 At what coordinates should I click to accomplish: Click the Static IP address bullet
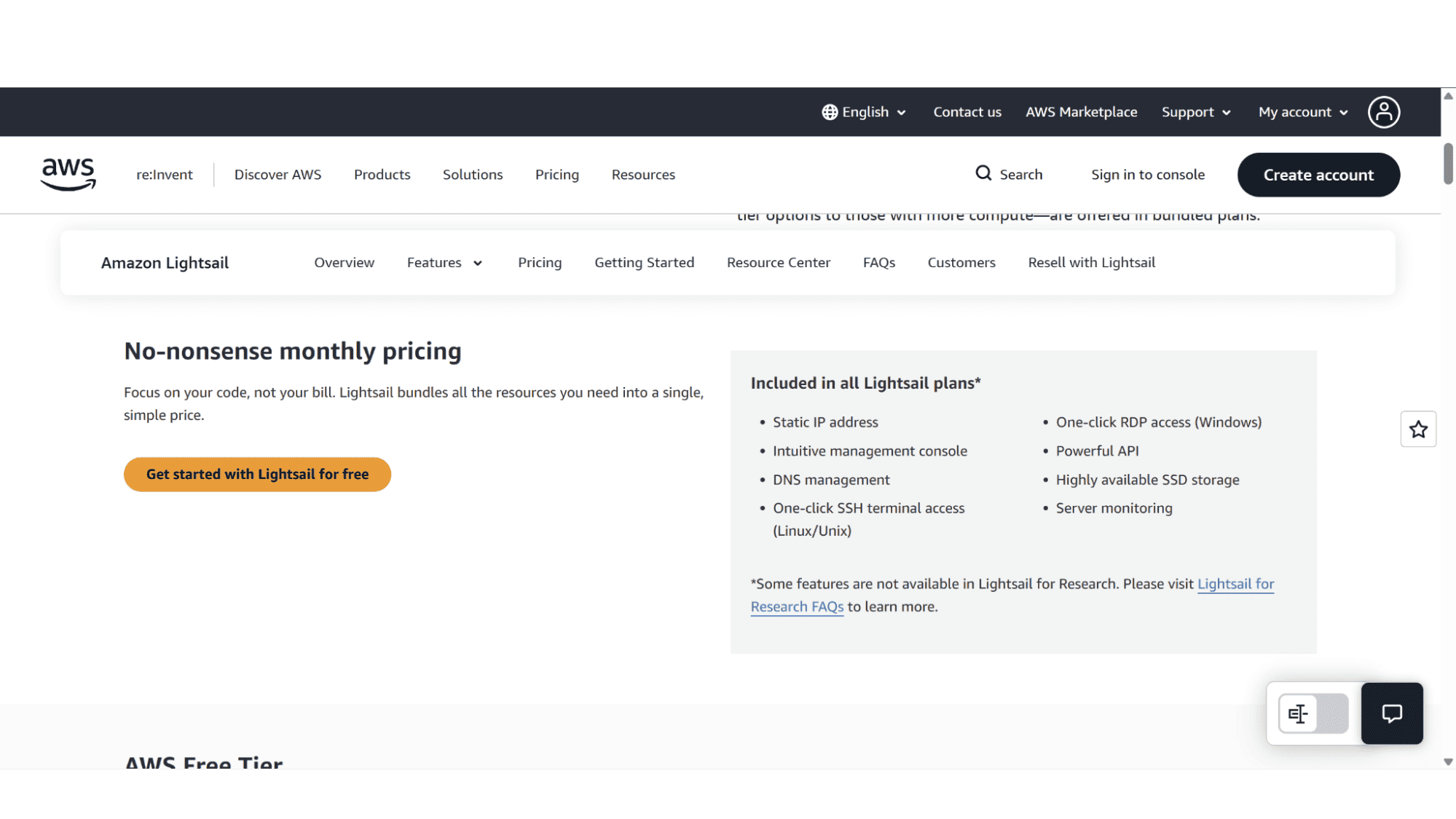tap(825, 422)
